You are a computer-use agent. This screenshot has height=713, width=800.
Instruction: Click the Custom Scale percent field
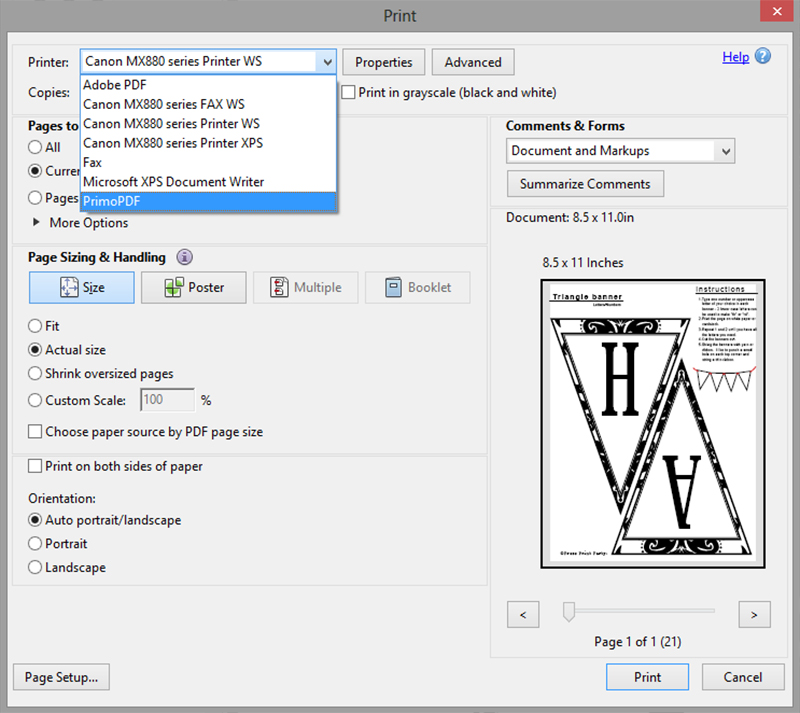pyautogui.click(x=167, y=400)
